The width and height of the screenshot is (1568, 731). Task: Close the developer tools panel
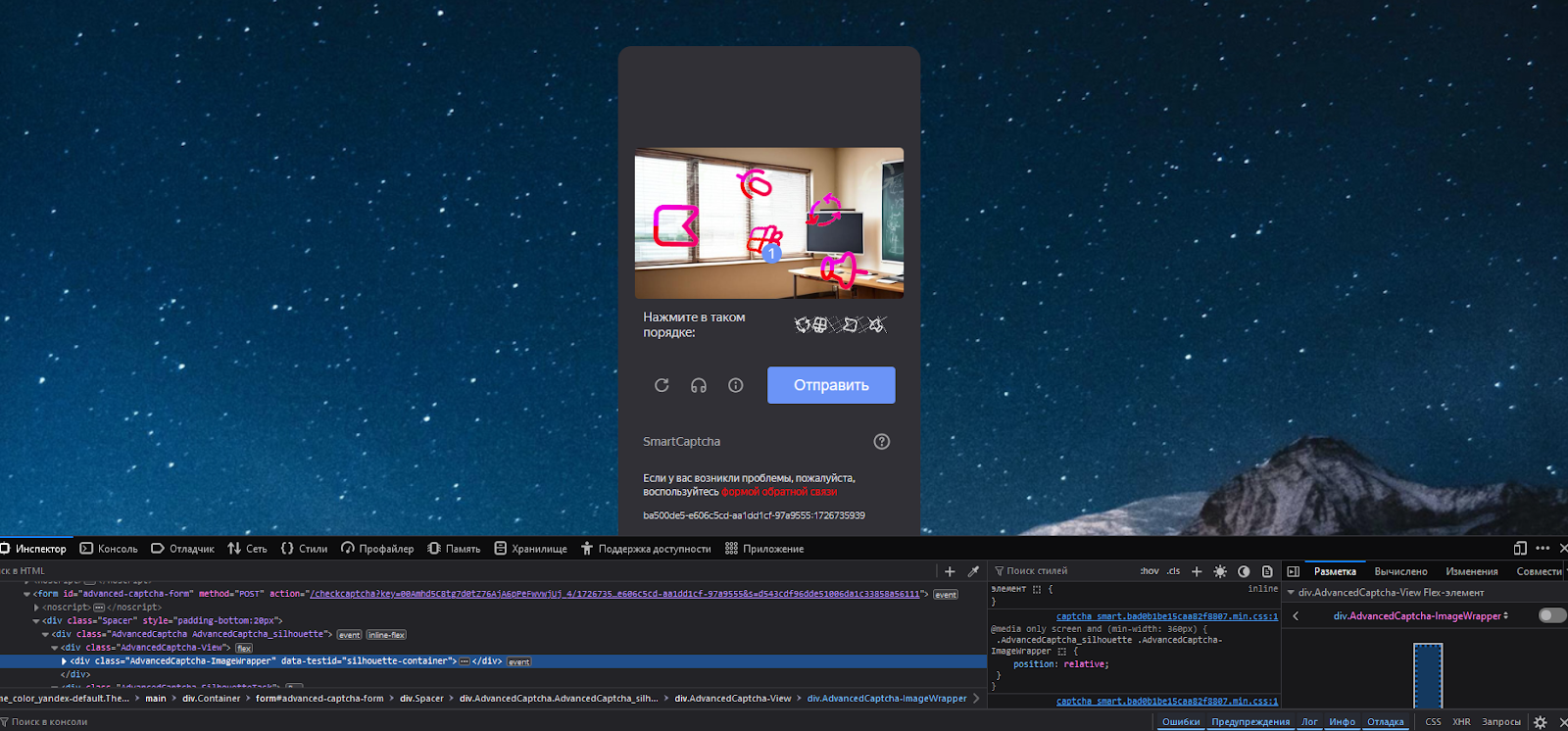(x=1563, y=548)
